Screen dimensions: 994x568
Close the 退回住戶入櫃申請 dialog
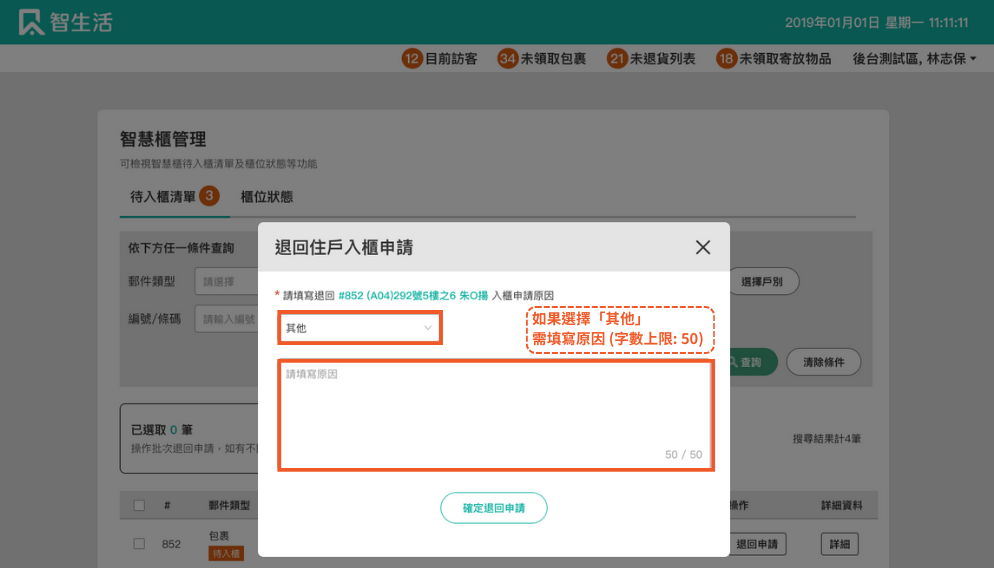[703, 247]
